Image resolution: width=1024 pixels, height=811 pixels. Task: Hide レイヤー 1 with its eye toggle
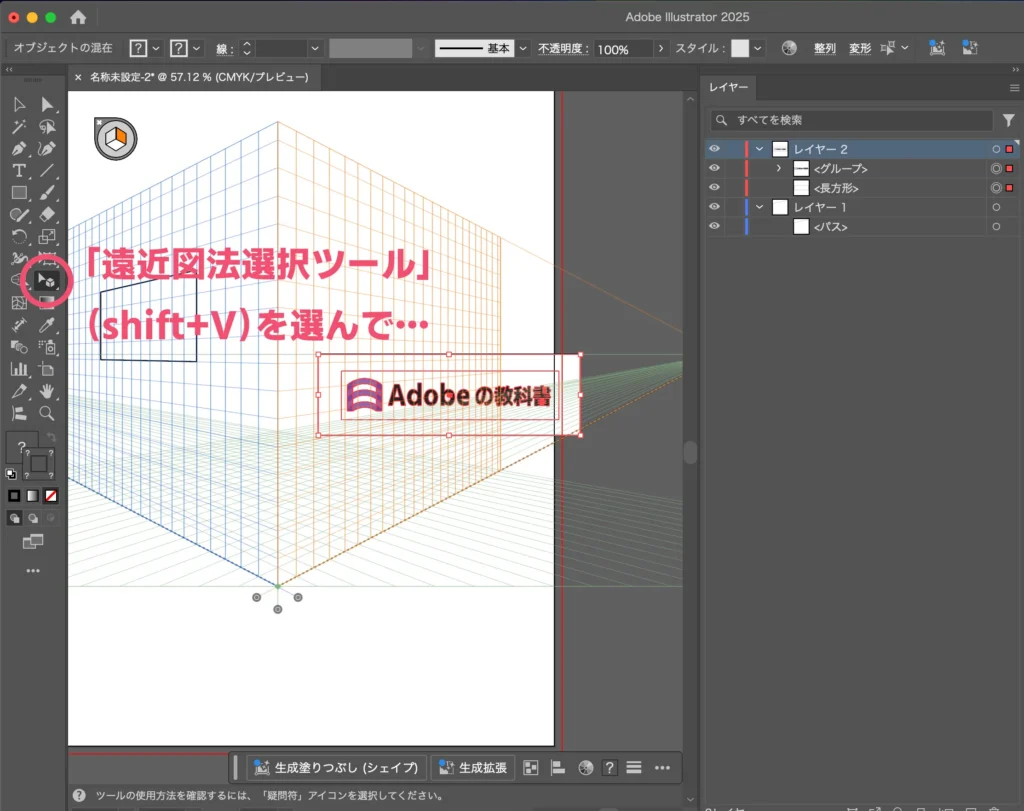(x=714, y=206)
